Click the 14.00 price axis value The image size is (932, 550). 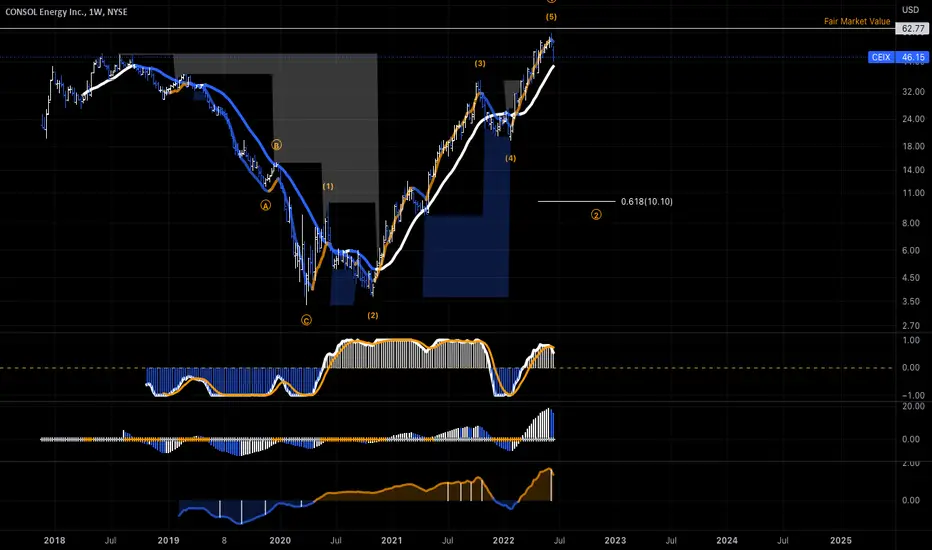click(x=913, y=170)
